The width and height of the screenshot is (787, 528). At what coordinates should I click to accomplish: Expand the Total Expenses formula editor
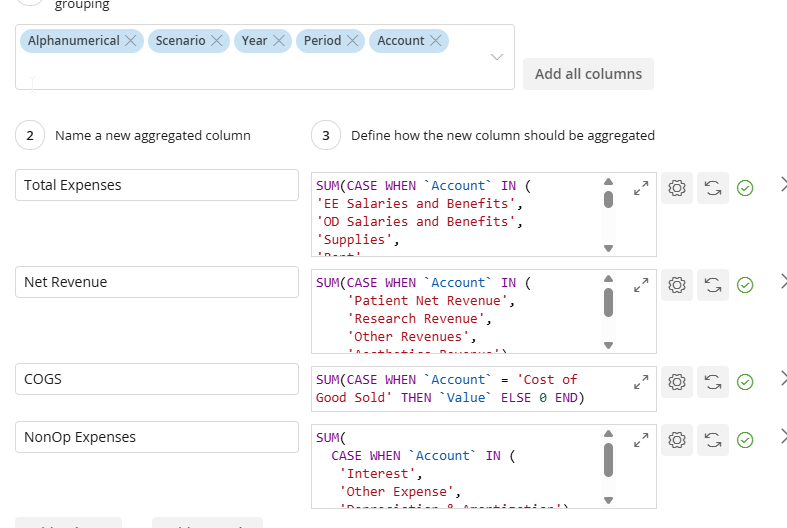(641, 187)
